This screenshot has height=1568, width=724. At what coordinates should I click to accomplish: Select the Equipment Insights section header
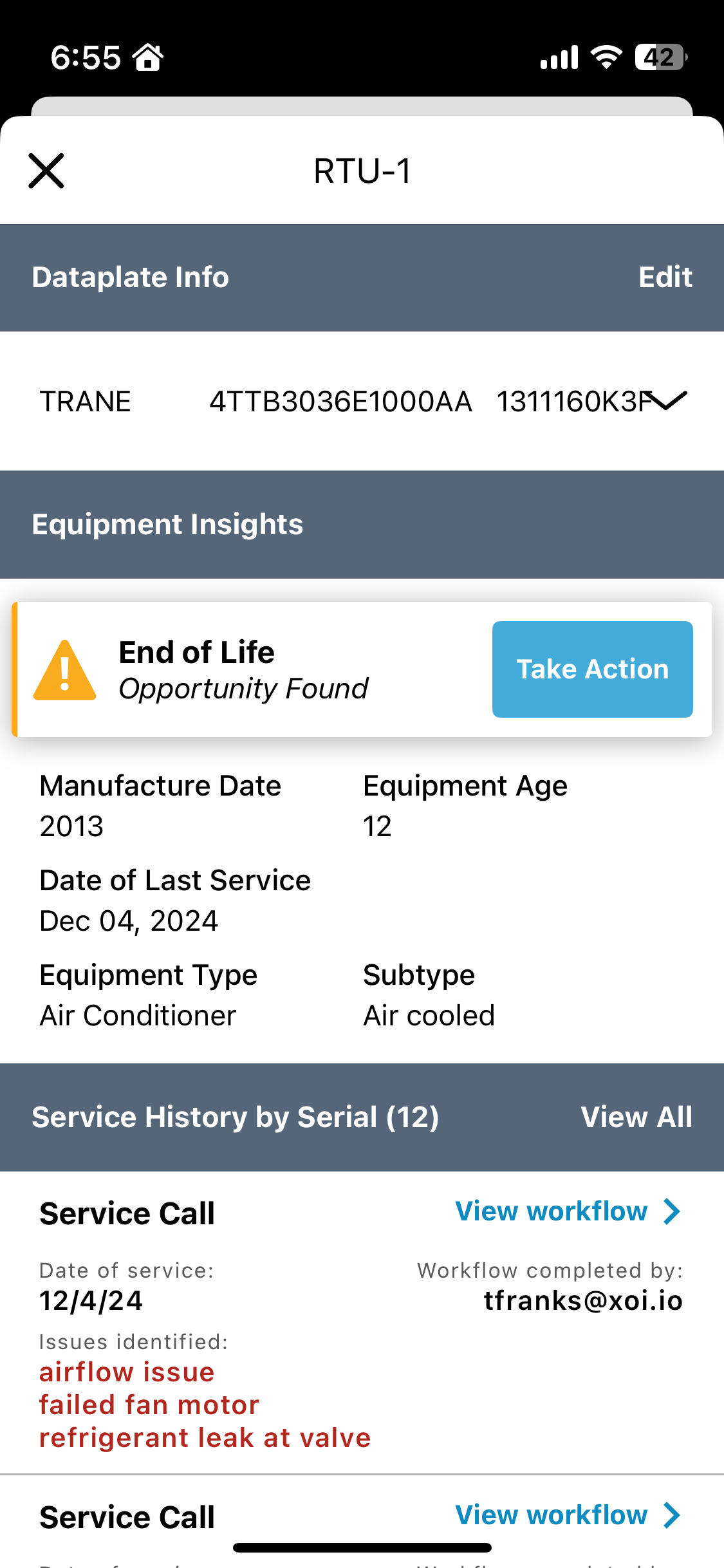click(x=362, y=525)
